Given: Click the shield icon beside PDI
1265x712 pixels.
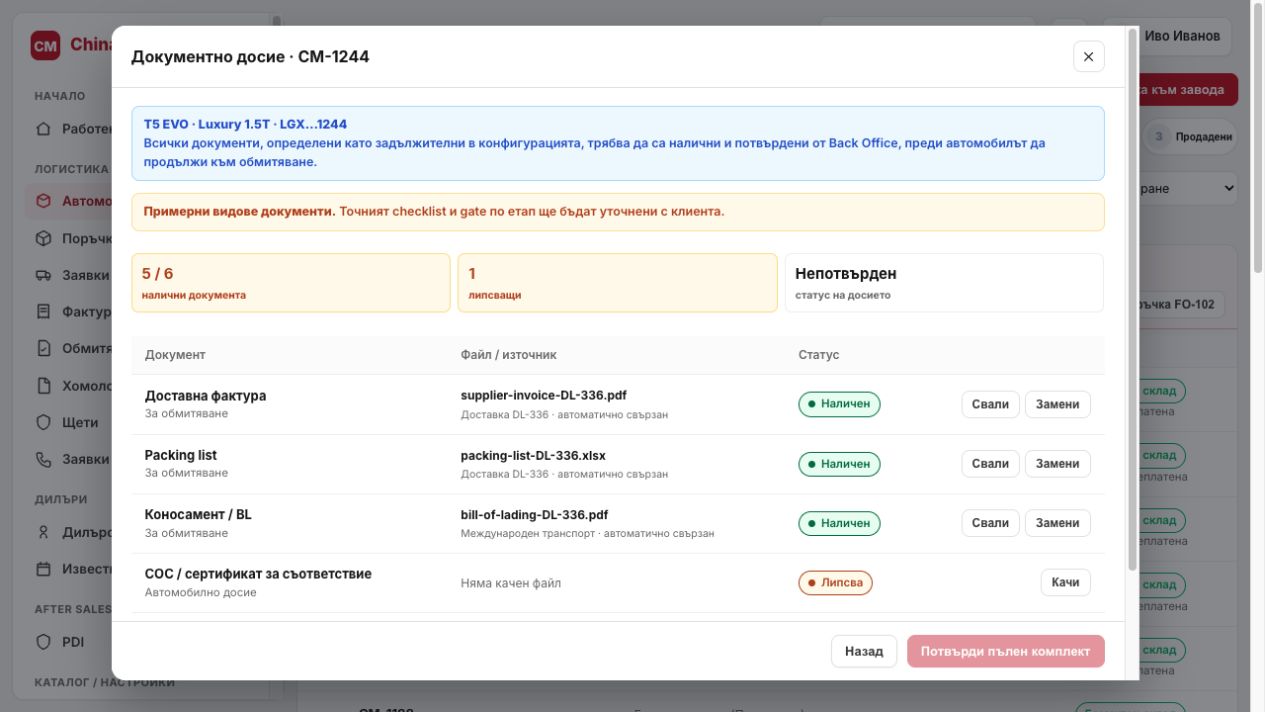Looking at the screenshot, I should 43,642.
